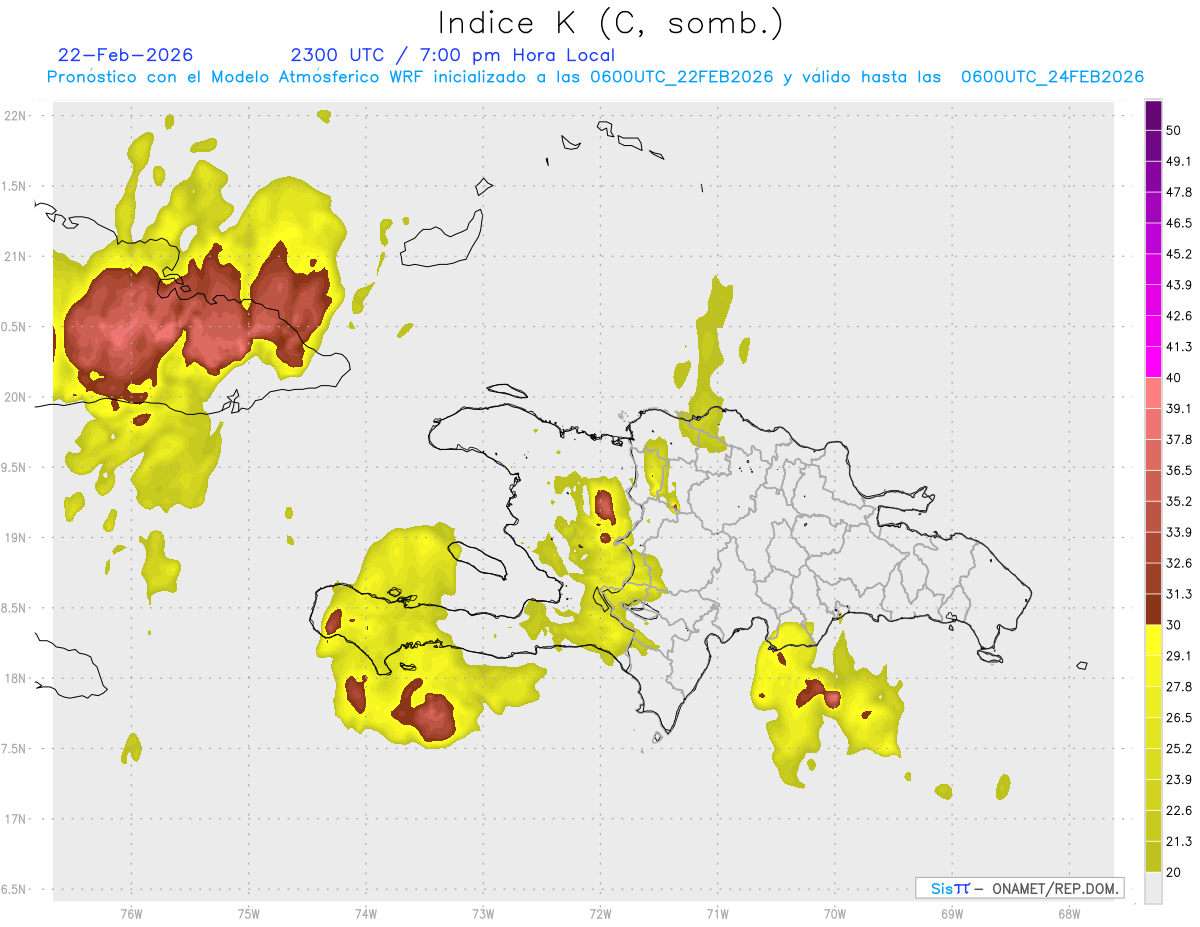Click the '40' colorbar value
Image resolution: width=1200 pixels, height=927 pixels.
point(1174,377)
